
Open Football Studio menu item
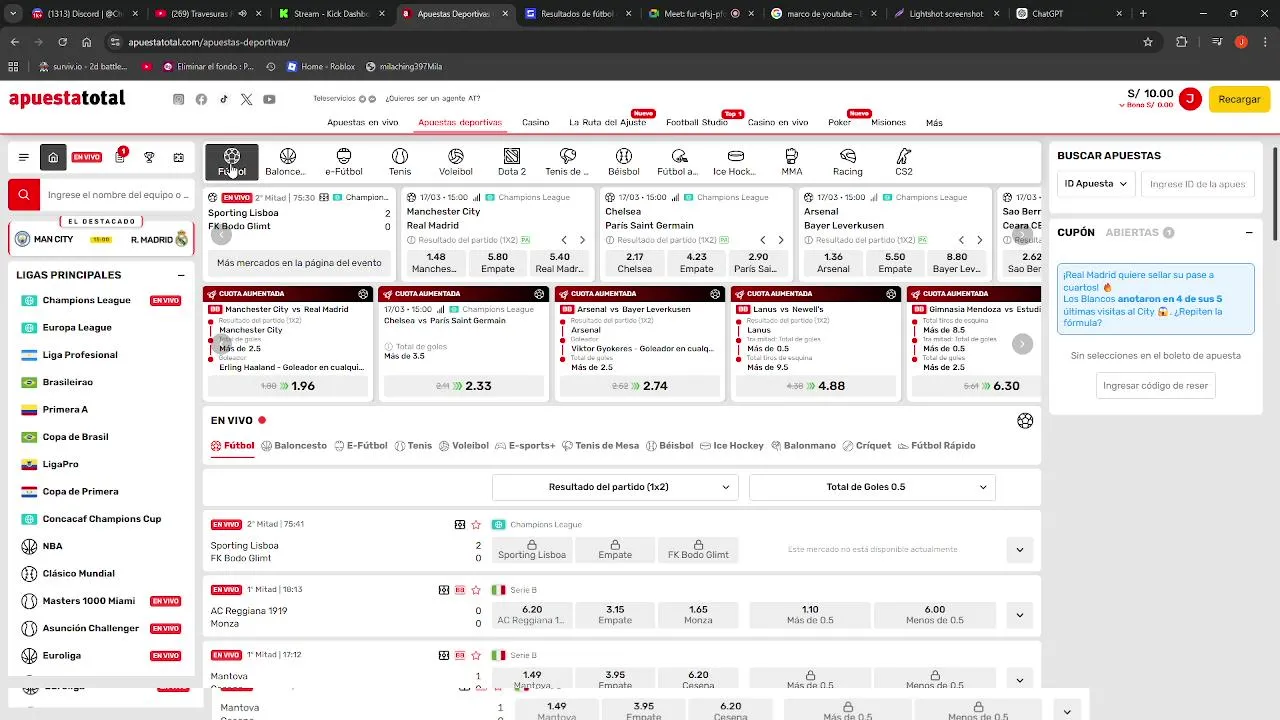click(x=697, y=122)
